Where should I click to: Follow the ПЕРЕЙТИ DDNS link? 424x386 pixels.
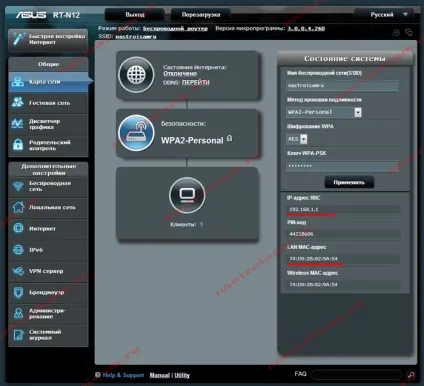(196, 82)
